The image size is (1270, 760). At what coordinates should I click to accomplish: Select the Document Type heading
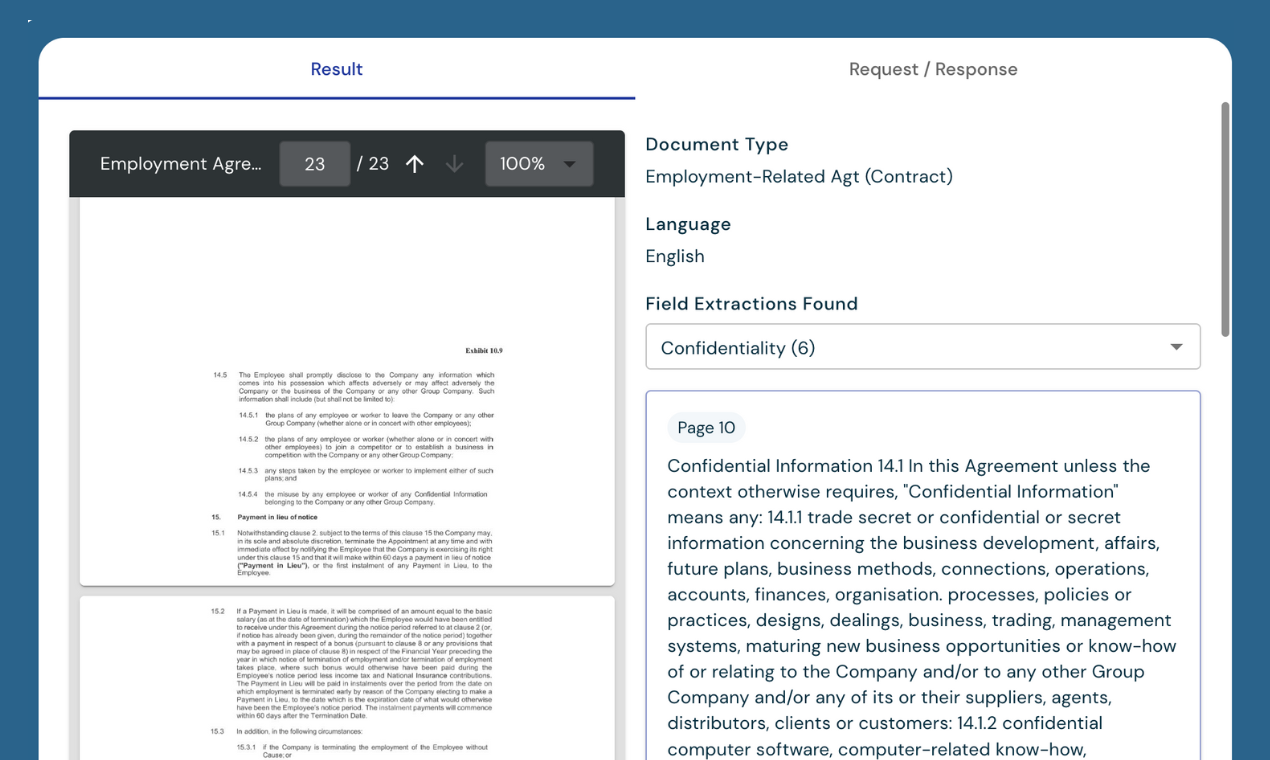click(x=717, y=144)
